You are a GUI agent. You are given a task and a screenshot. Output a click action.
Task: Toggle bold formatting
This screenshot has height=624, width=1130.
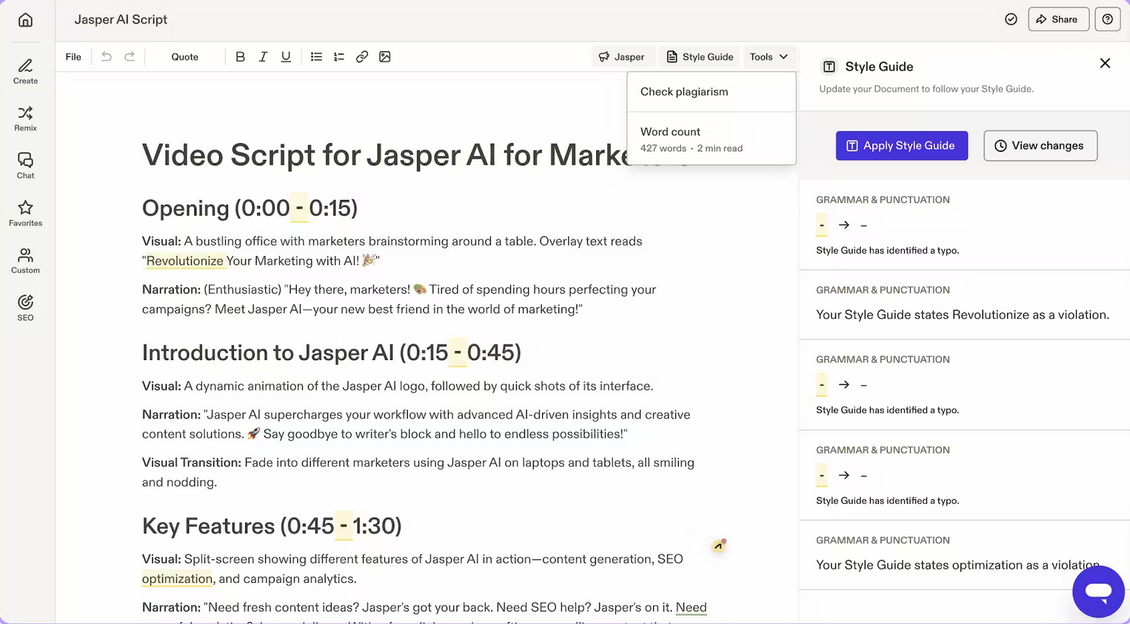240,57
